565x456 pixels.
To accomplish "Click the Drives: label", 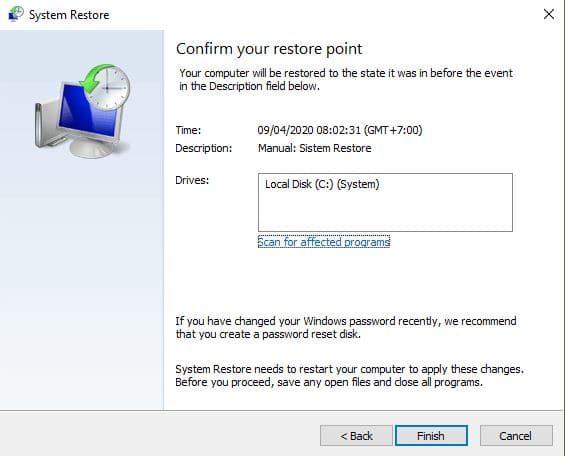I will tap(192, 180).
